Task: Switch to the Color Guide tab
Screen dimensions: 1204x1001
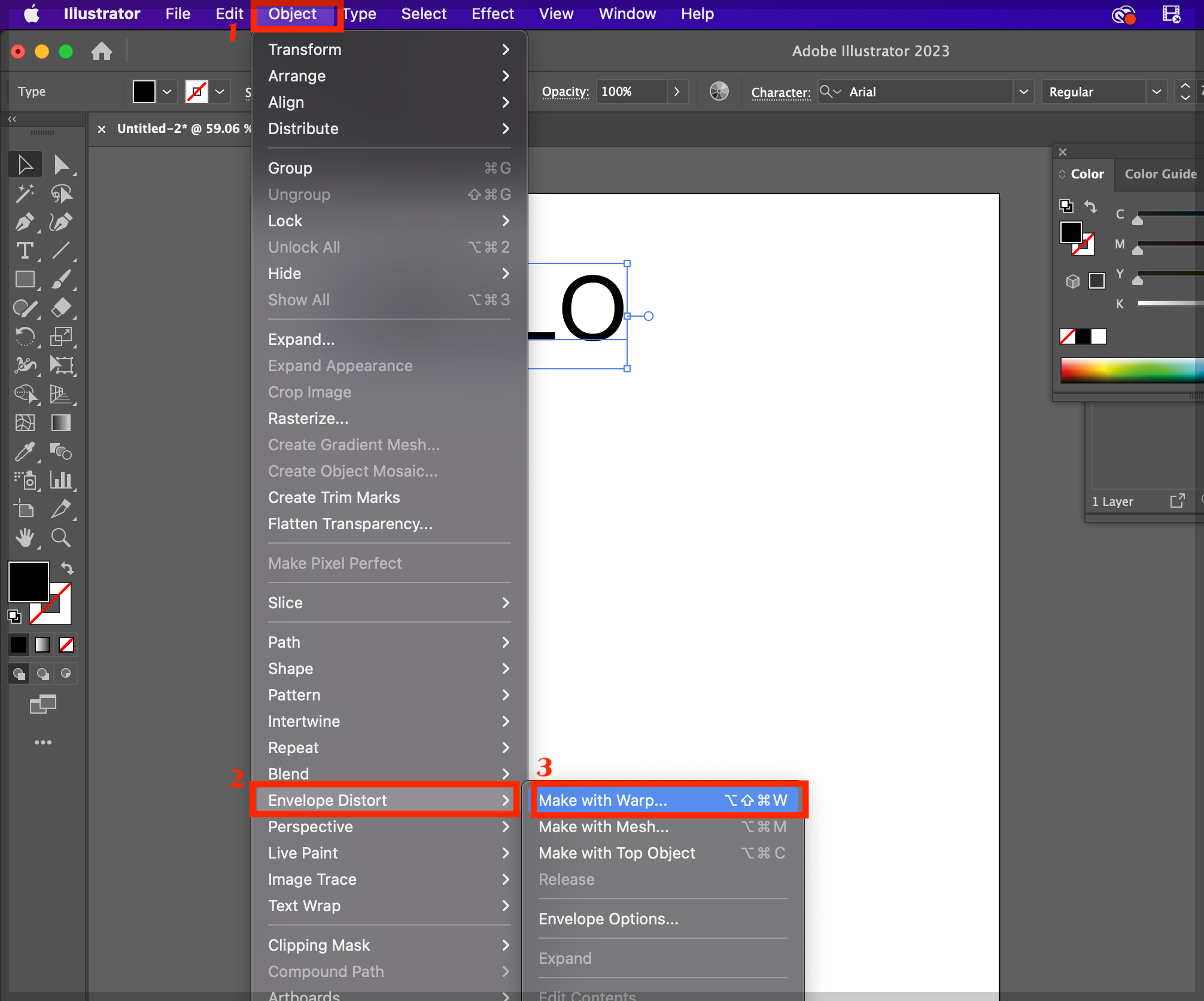Action: (1160, 174)
